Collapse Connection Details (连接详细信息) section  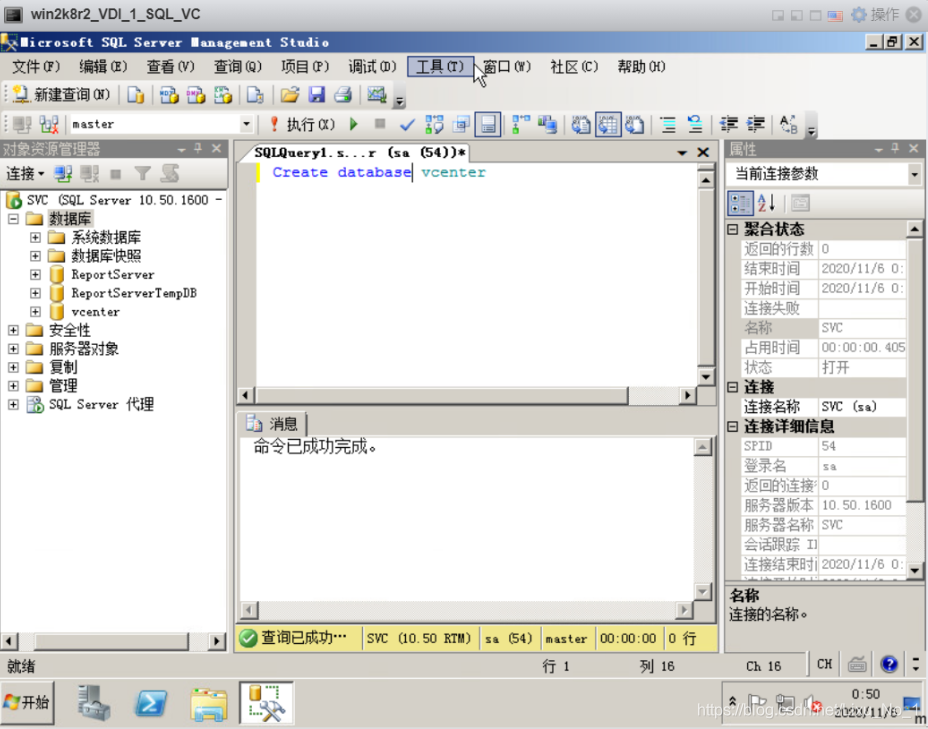coord(733,427)
